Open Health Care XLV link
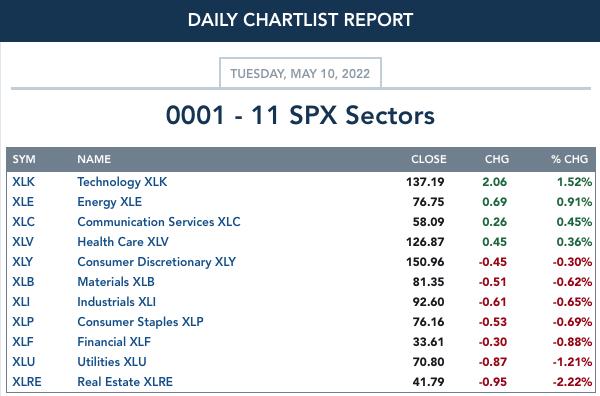Screen dimensions: 600x396 pos(123,242)
